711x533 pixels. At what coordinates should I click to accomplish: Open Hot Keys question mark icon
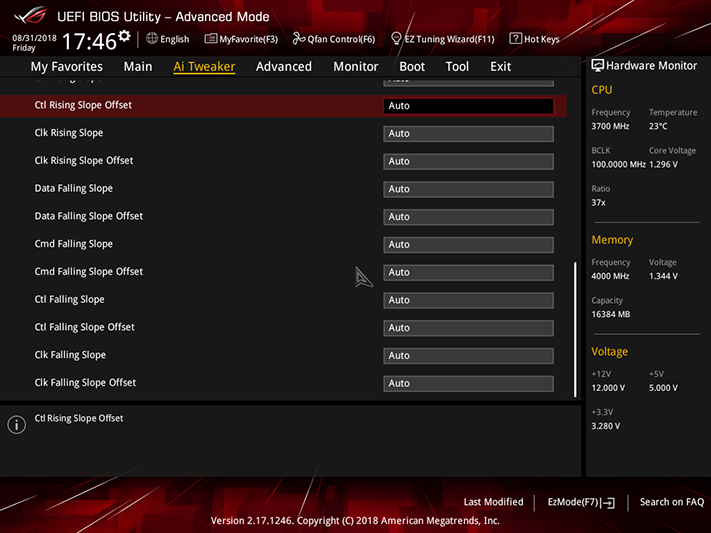click(515, 39)
